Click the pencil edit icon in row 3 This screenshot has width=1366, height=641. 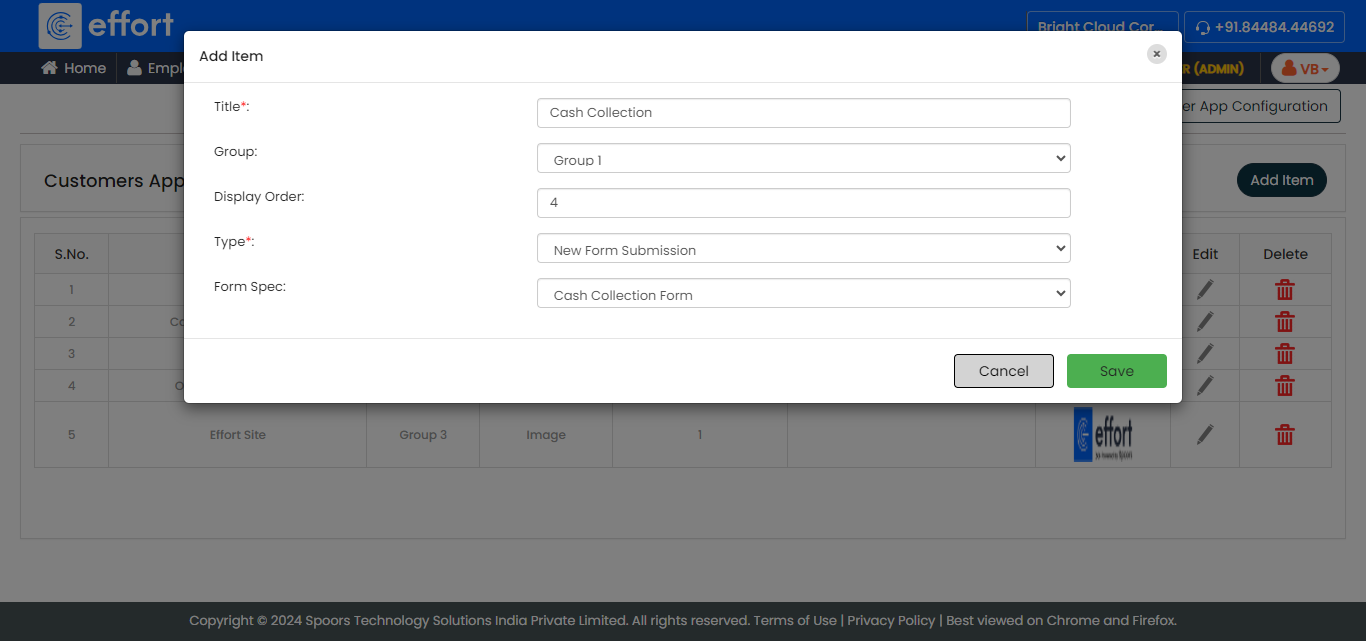click(1205, 353)
